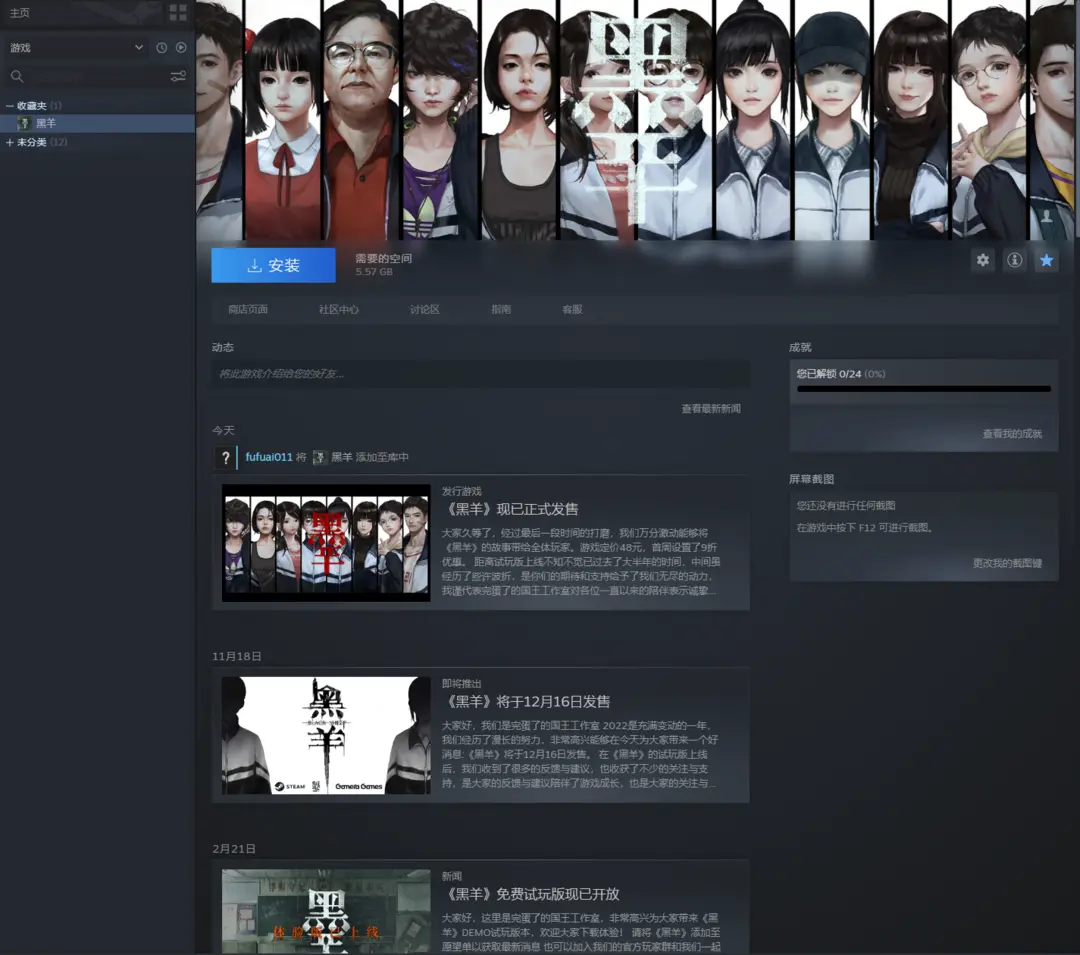Open game settings gear icon
Image resolution: width=1080 pixels, height=955 pixels.
click(983, 260)
